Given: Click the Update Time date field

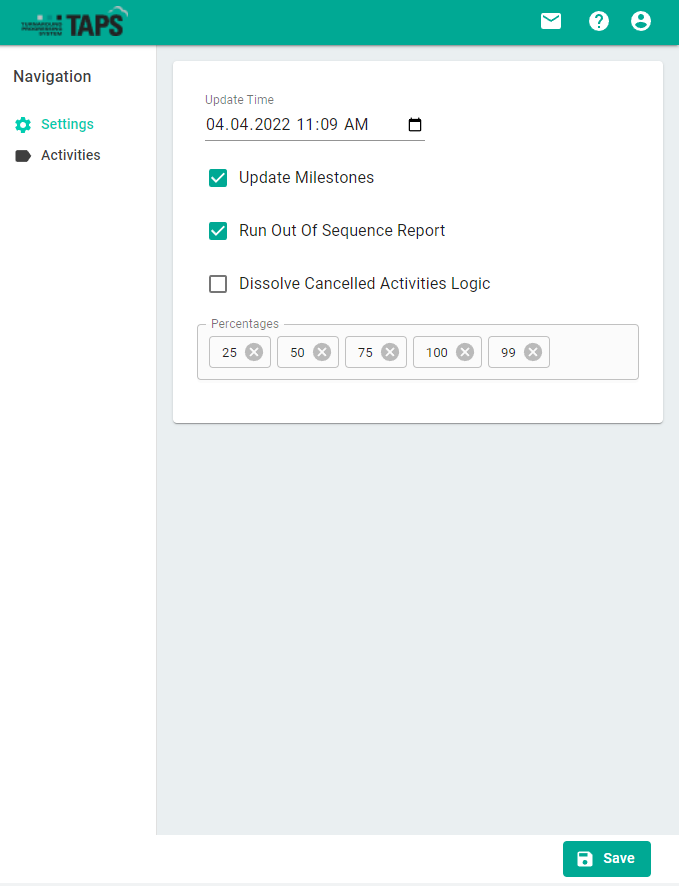Looking at the screenshot, I should coord(290,125).
